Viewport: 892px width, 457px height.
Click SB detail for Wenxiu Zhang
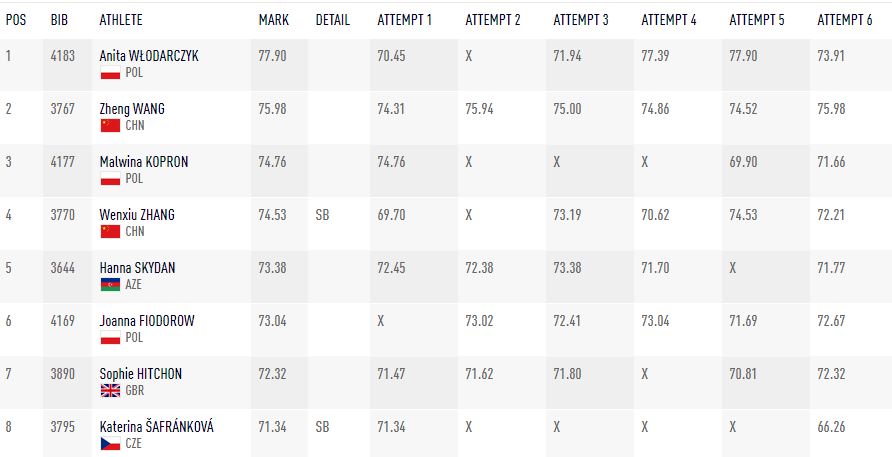(x=322, y=215)
